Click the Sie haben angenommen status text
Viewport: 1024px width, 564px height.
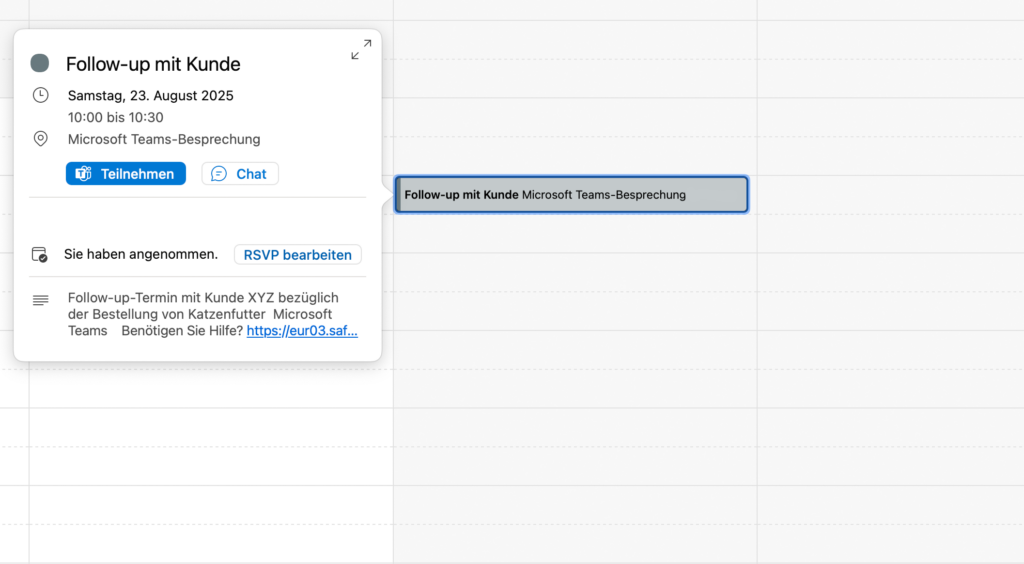(x=141, y=255)
